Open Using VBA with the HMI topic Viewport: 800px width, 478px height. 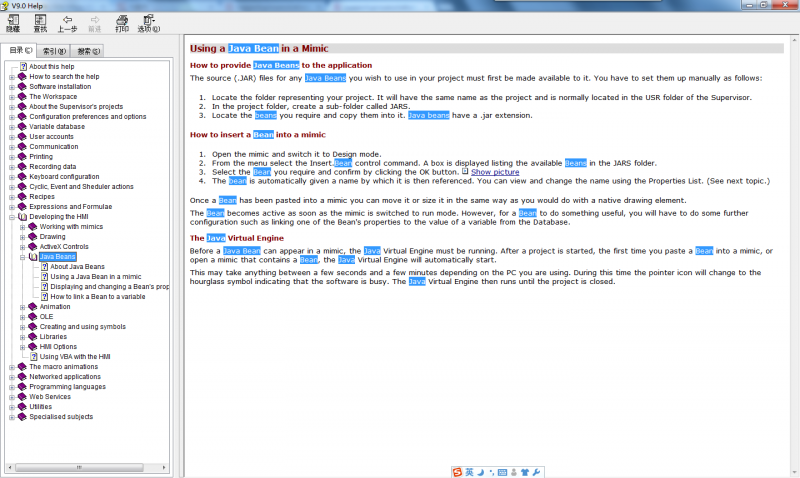[75, 357]
